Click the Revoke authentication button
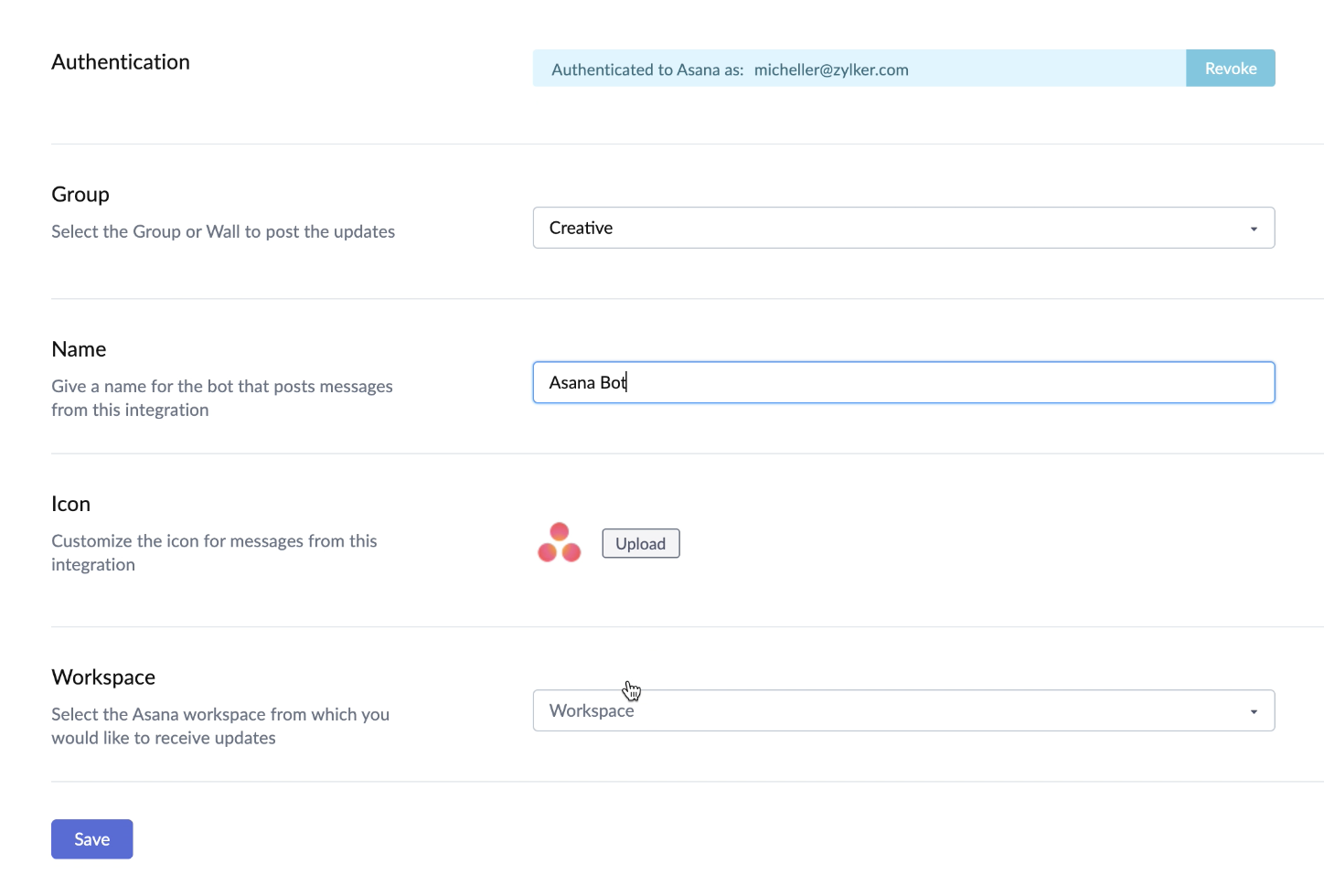This screenshot has width=1324, height=896. [x=1230, y=69]
